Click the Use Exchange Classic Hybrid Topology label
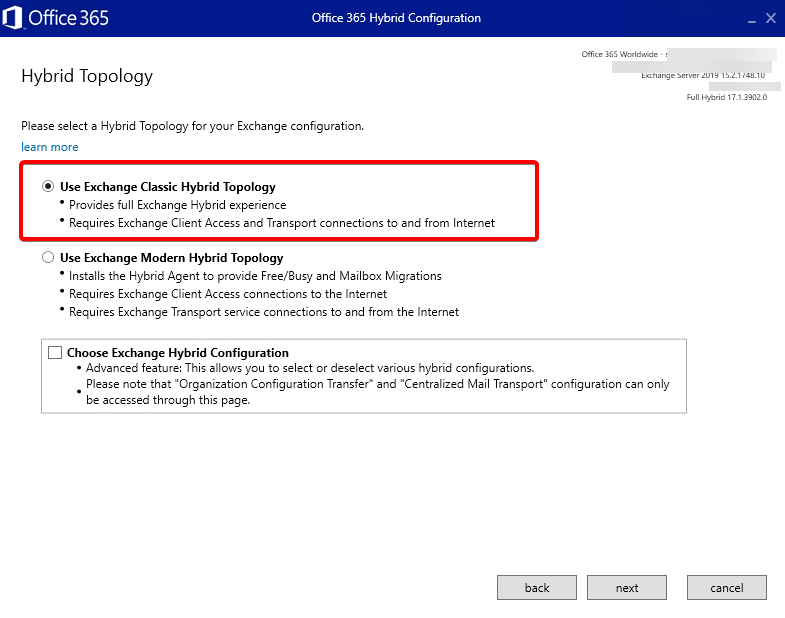 click(167, 187)
